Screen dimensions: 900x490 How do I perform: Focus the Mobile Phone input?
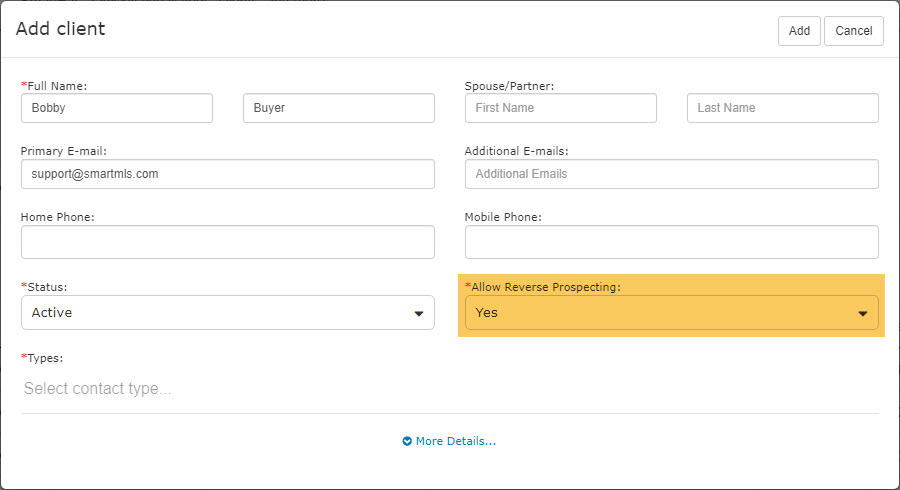coord(672,242)
